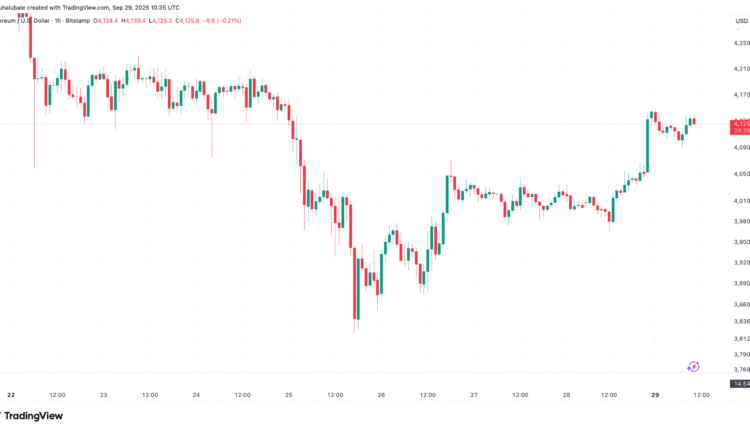The image size is (750, 430).
Task: Click the 27 date label on time axis
Action: pyautogui.click(x=473, y=395)
